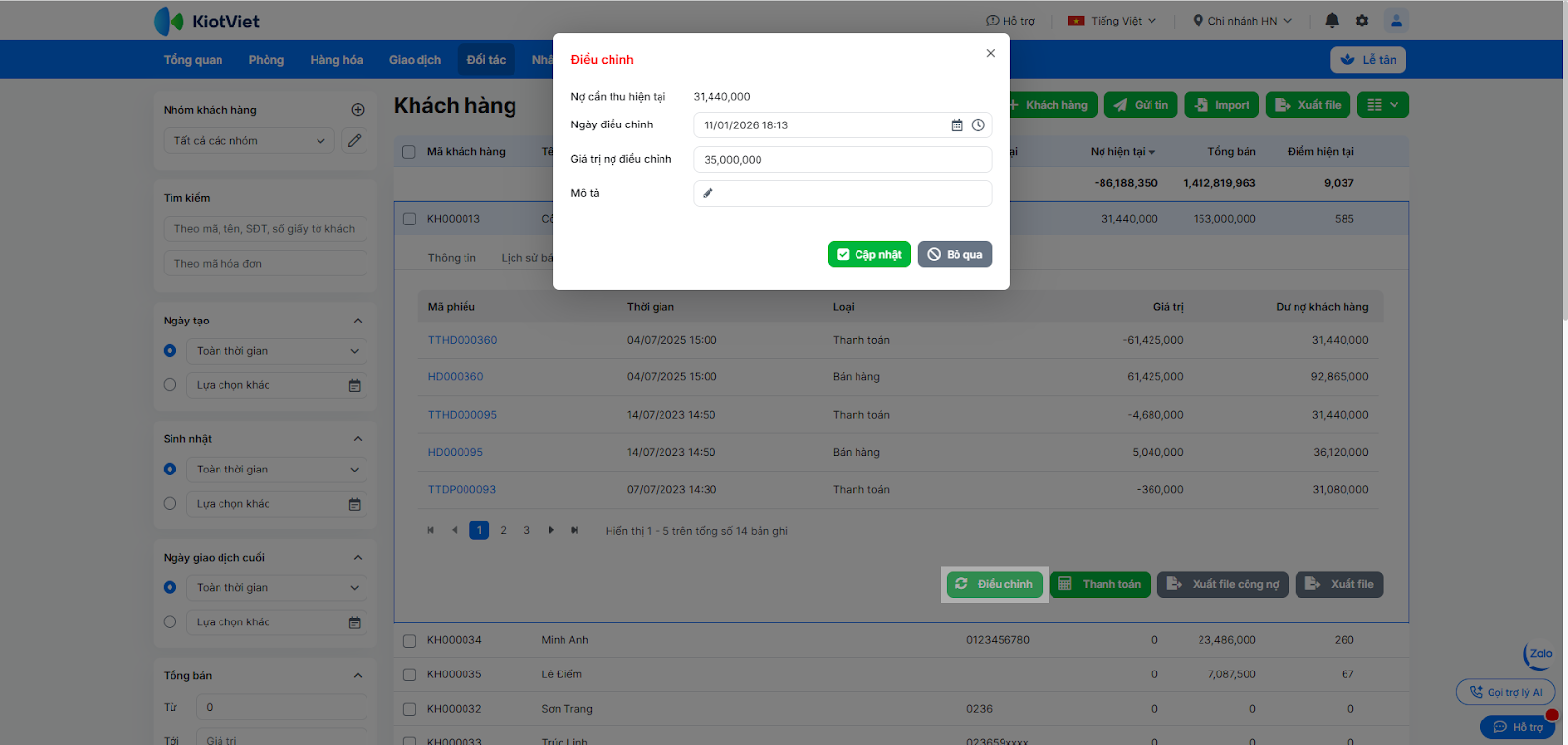Add a new Nhóm khách hàng
This screenshot has height=745, width=1568.
358,110
